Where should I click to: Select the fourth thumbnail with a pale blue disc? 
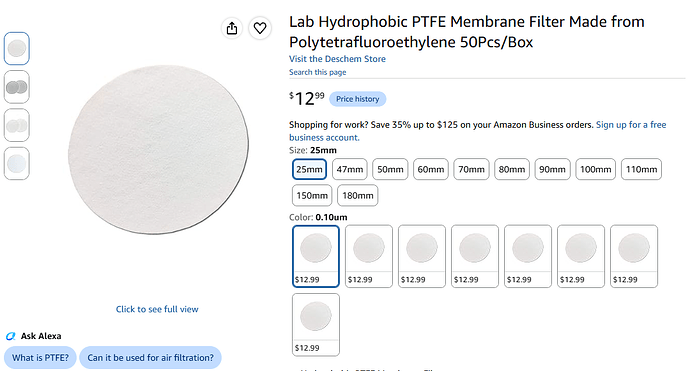(17, 163)
